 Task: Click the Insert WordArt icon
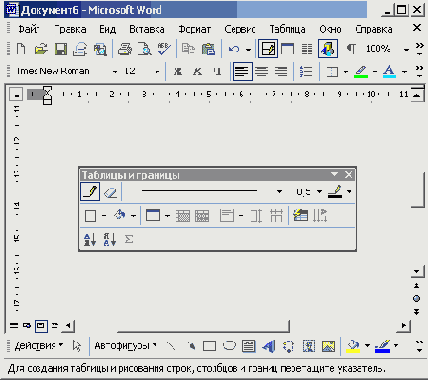[x=269, y=346]
